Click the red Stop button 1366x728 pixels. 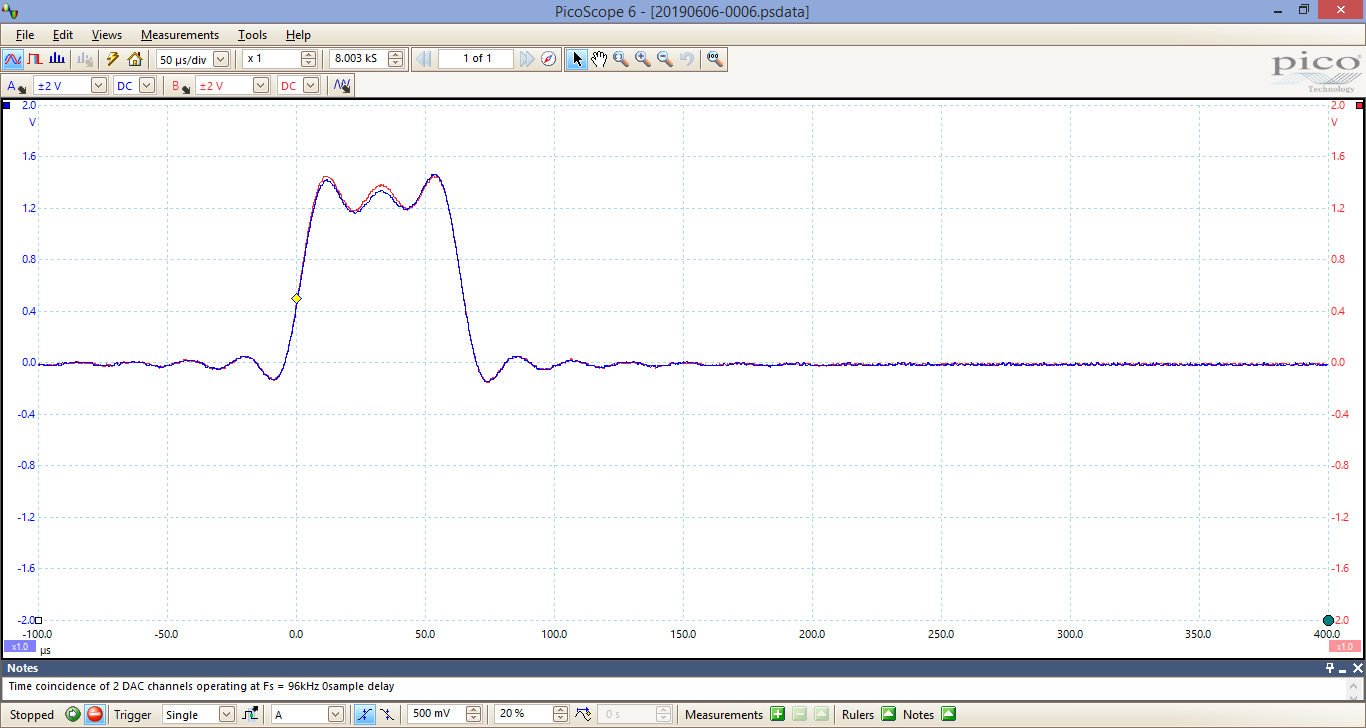[x=94, y=714]
